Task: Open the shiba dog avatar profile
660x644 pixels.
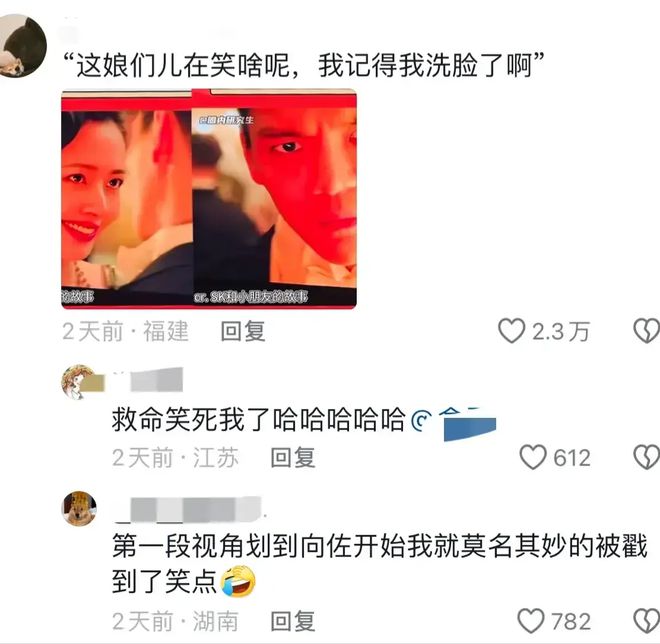Action: click(x=79, y=508)
